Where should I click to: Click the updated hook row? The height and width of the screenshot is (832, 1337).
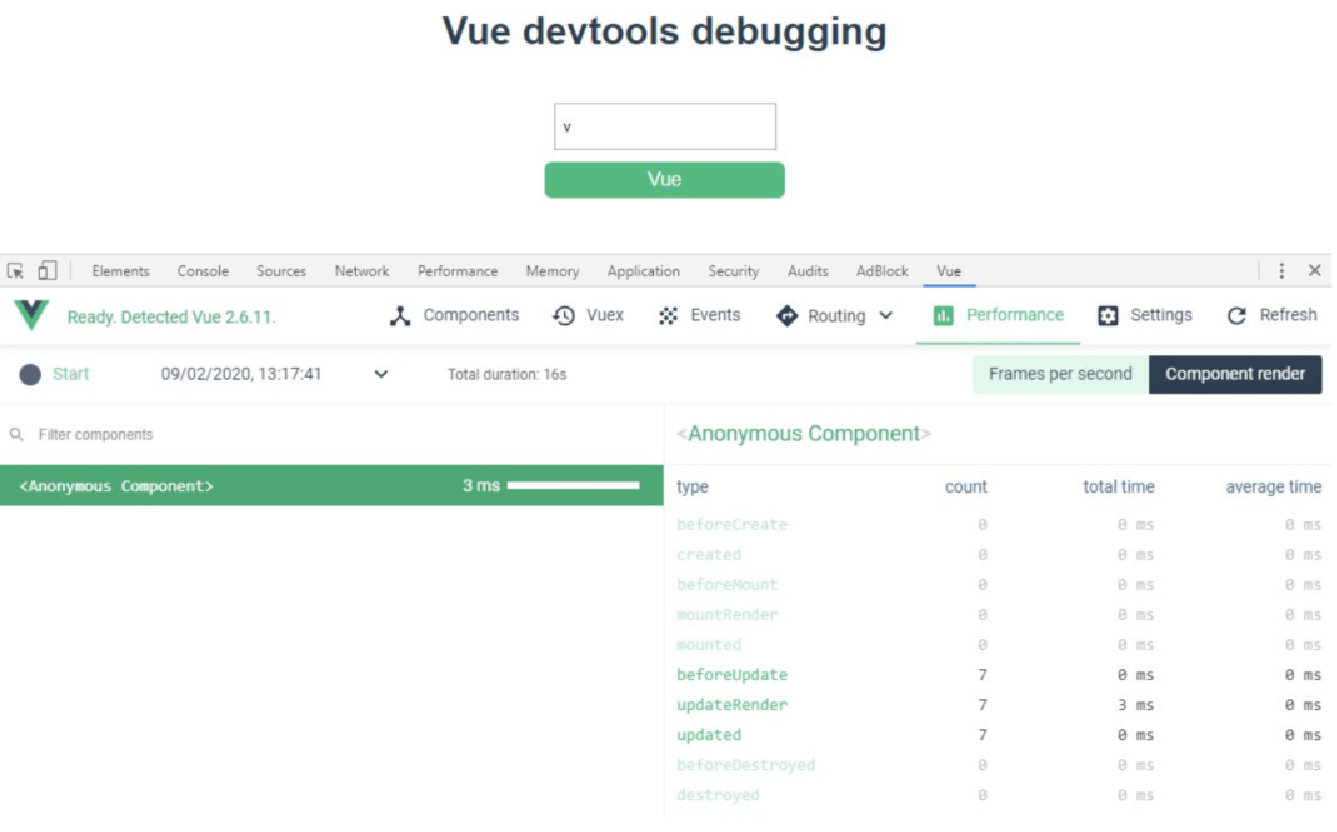[999, 735]
